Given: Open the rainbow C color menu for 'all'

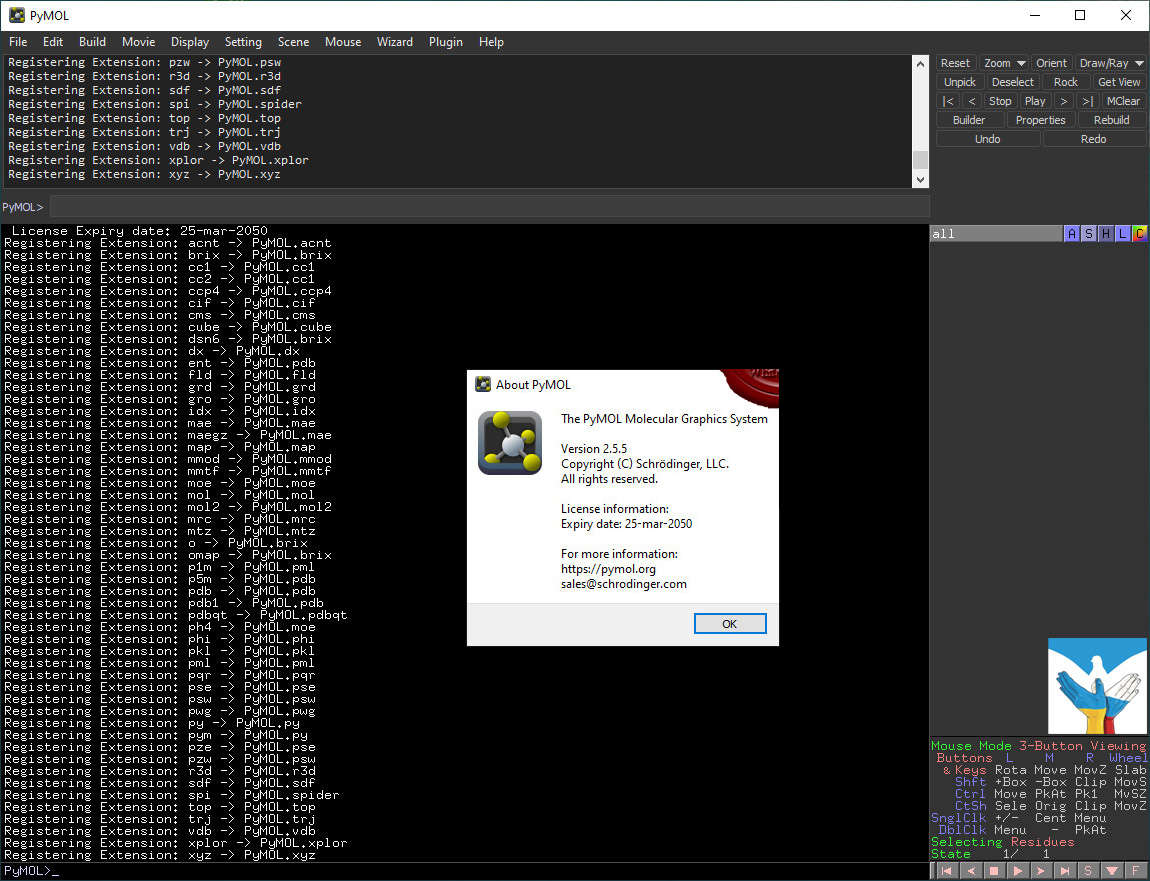Looking at the screenshot, I should (1139, 234).
